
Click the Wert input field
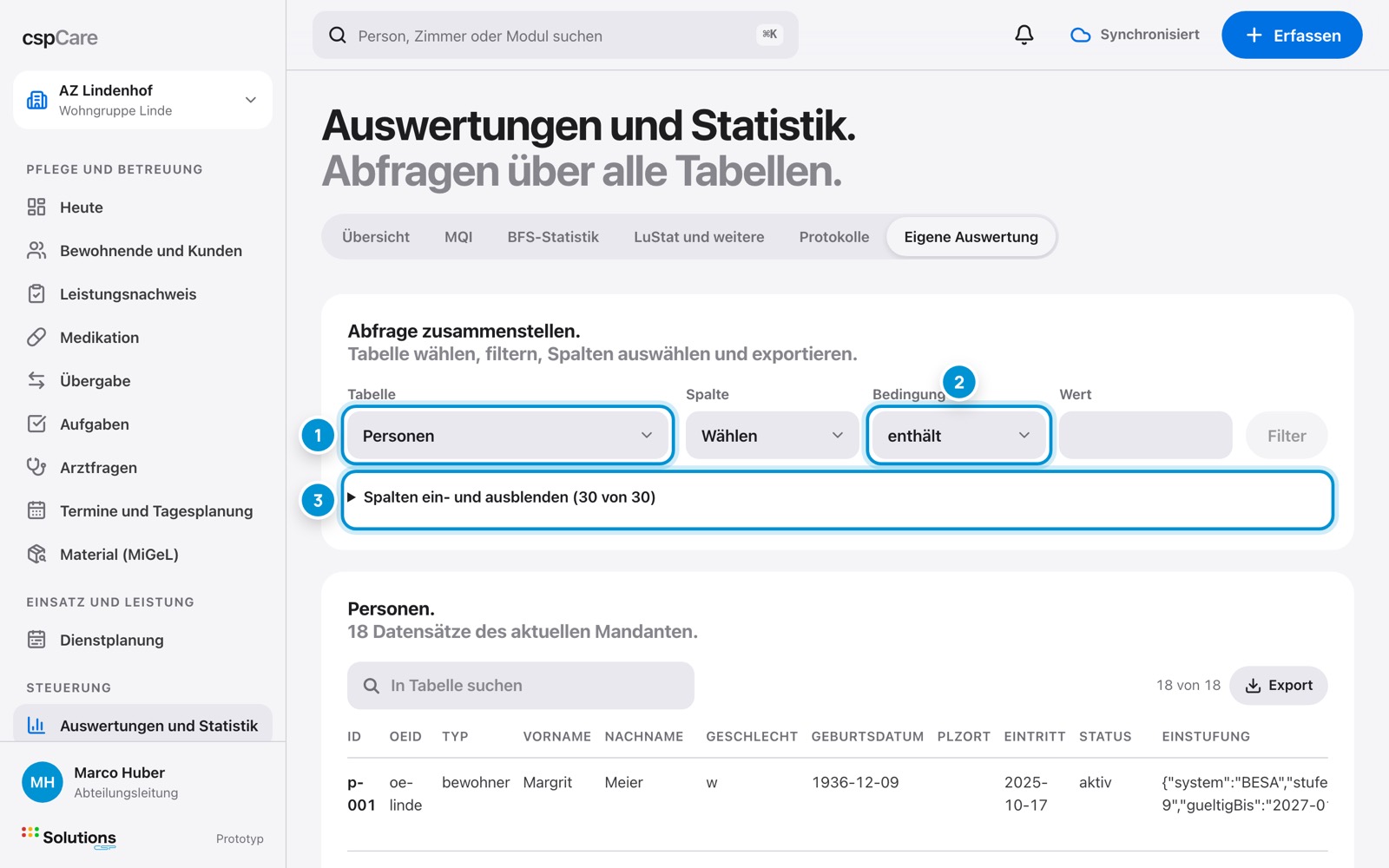(x=1145, y=435)
